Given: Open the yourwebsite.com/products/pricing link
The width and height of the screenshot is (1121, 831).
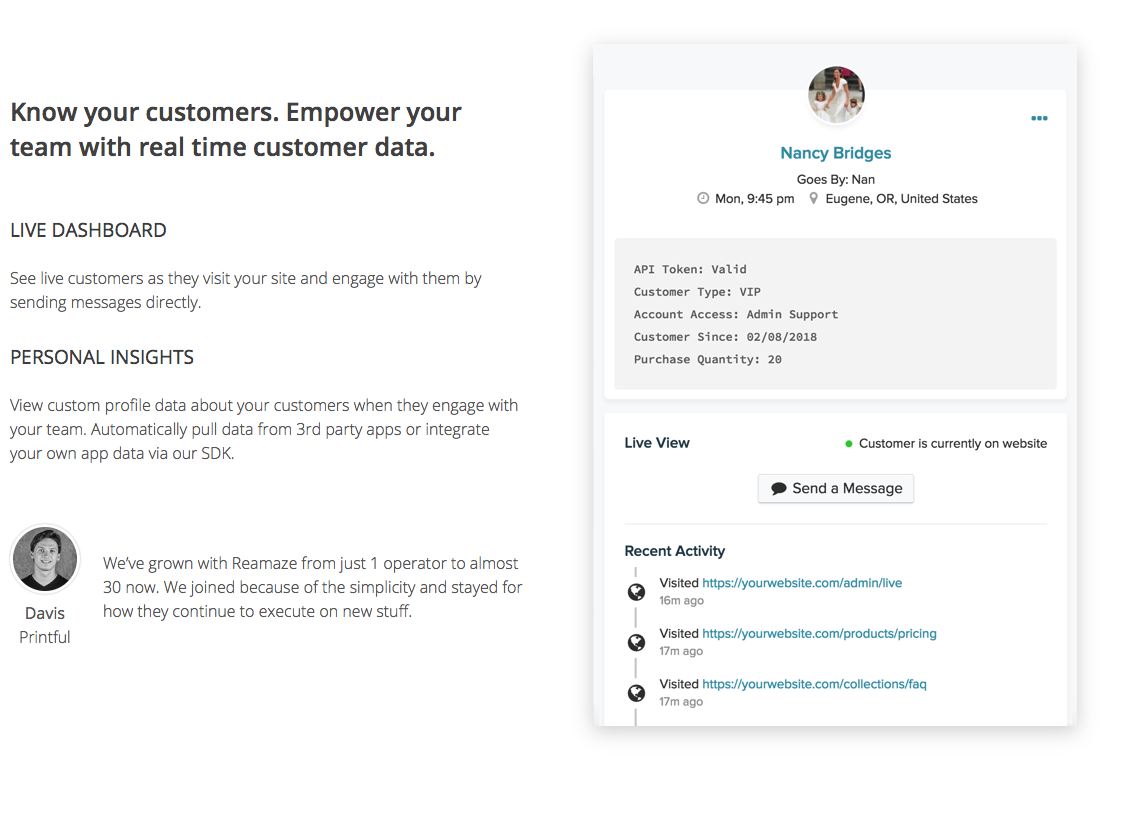Looking at the screenshot, I should (x=819, y=633).
